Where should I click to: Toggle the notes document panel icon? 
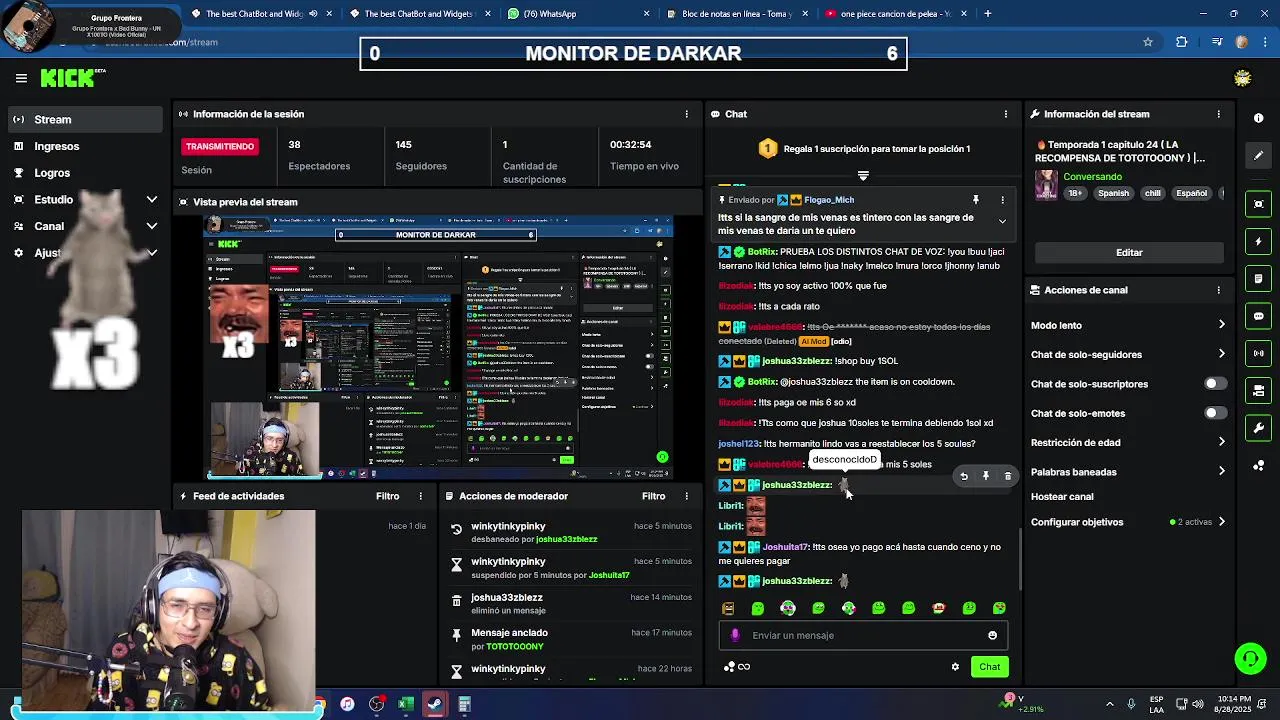[1258, 278]
